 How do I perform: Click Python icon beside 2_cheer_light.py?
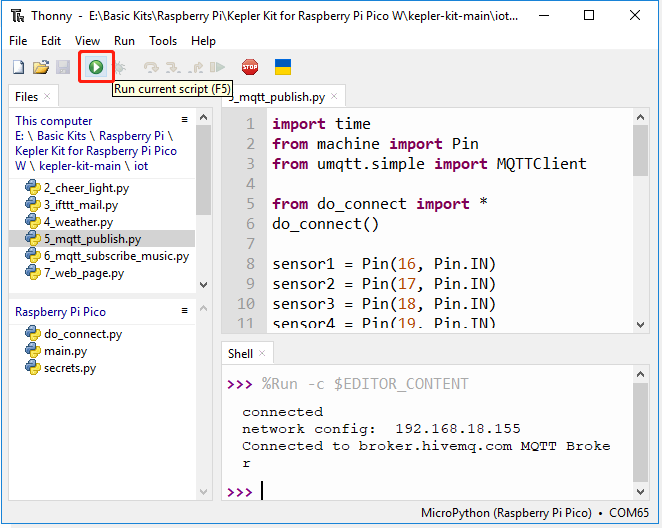coord(33,187)
